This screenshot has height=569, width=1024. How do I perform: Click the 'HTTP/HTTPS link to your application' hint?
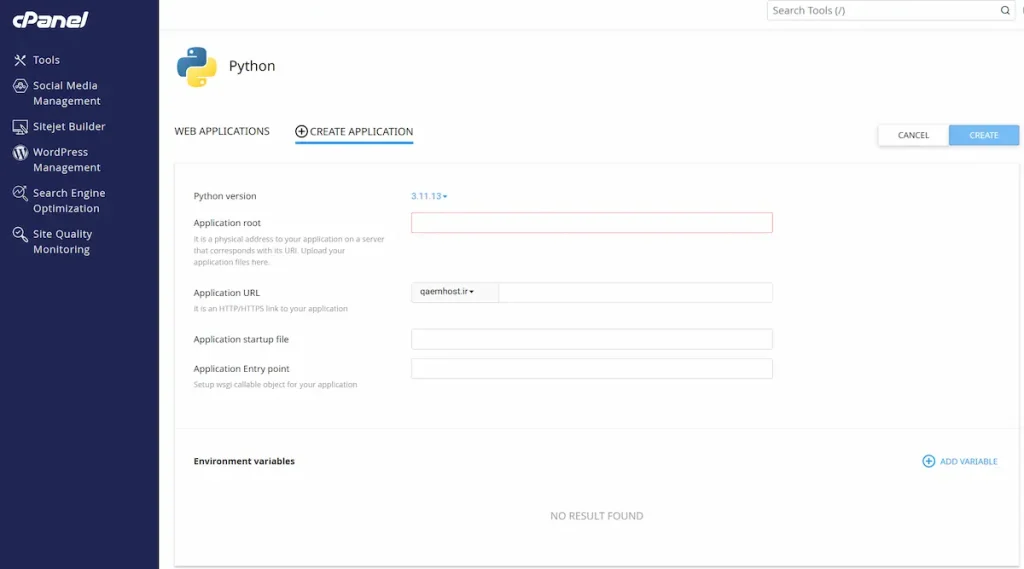click(270, 309)
